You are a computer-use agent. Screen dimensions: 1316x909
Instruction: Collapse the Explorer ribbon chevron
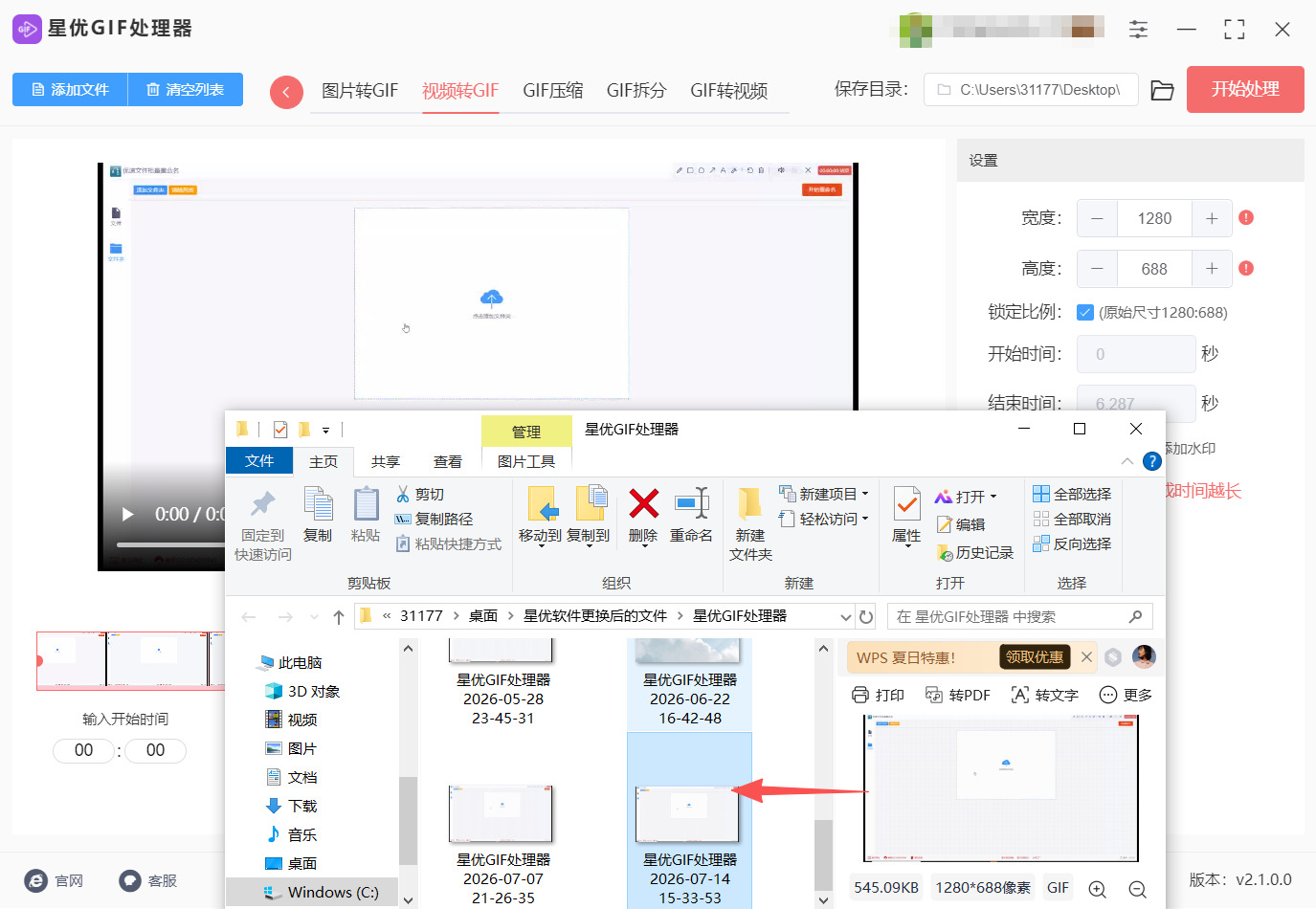tap(1127, 461)
